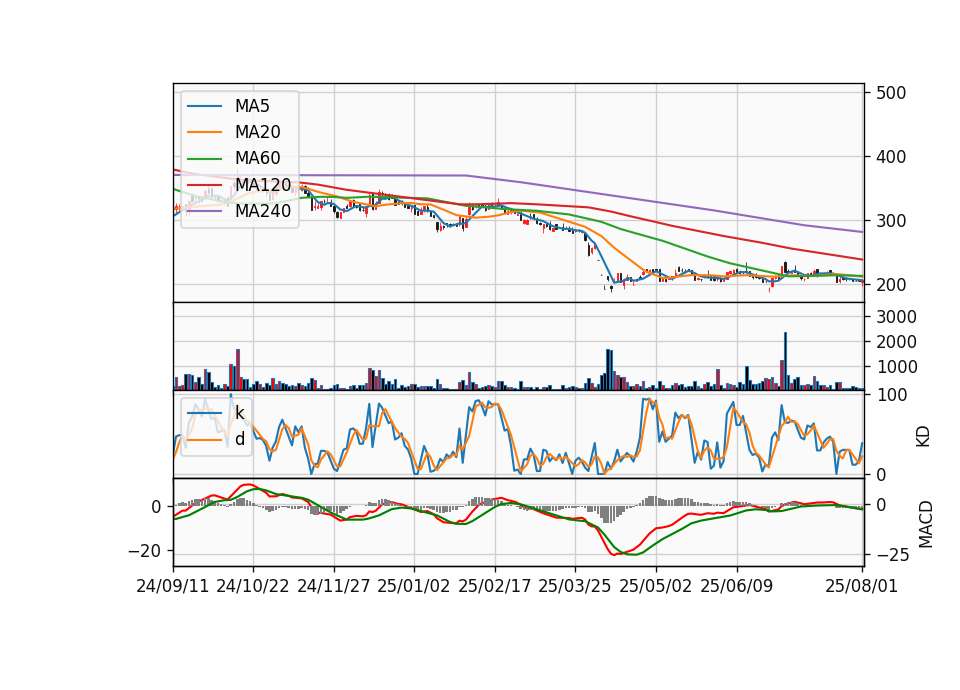Click the orange MA20 legend line swatch
Image resolution: width=960 pixels, height=690 pixels.
click(204, 132)
